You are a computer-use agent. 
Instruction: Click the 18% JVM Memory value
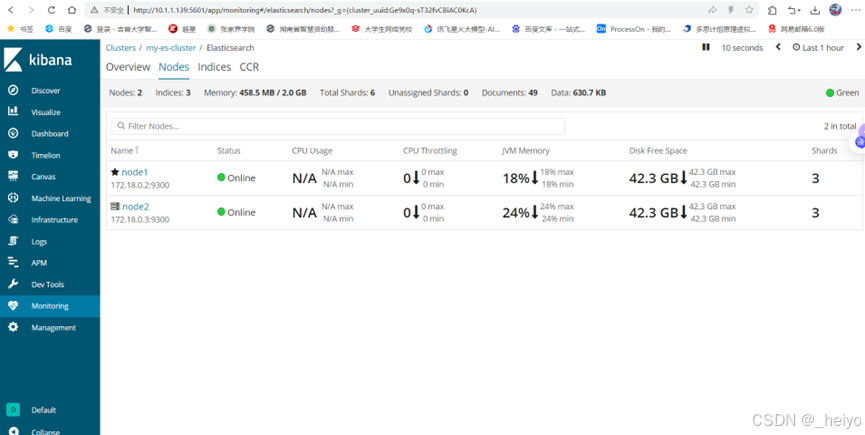[x=516, y=178]
